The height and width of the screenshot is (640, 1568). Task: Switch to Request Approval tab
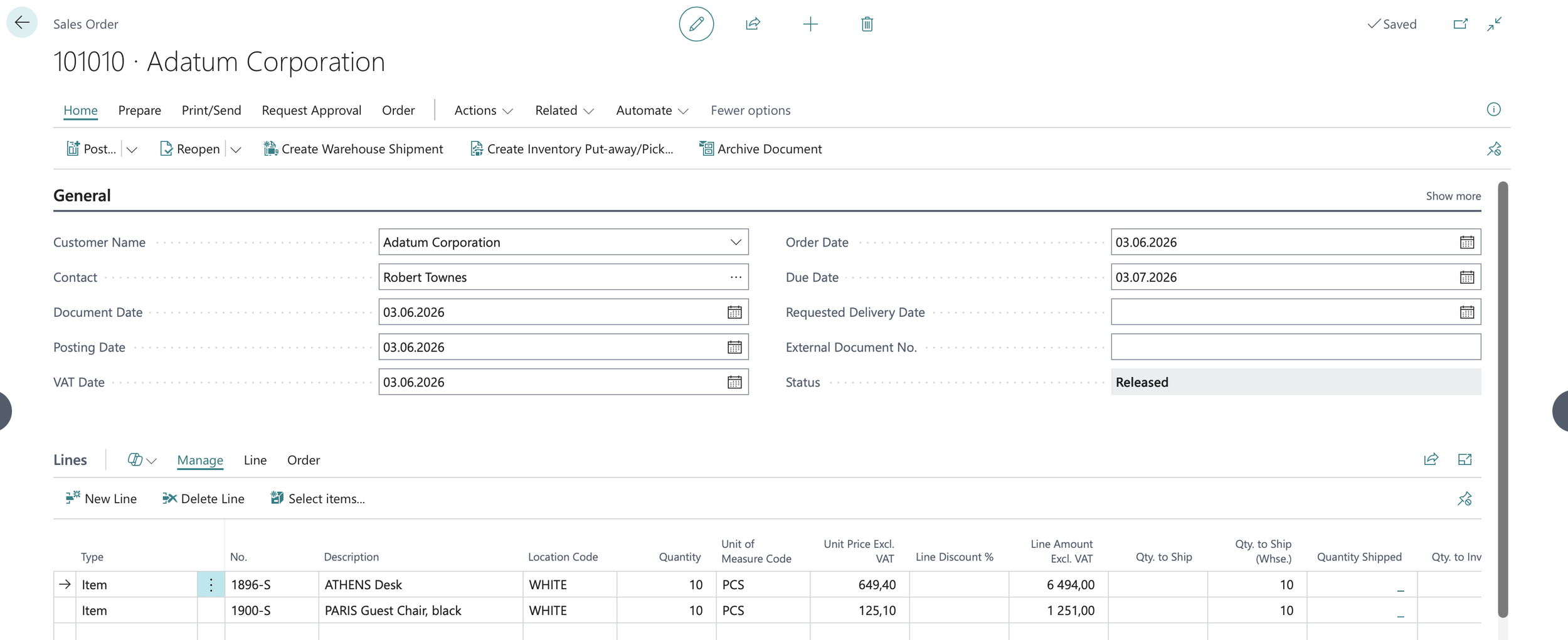(312, 110)
